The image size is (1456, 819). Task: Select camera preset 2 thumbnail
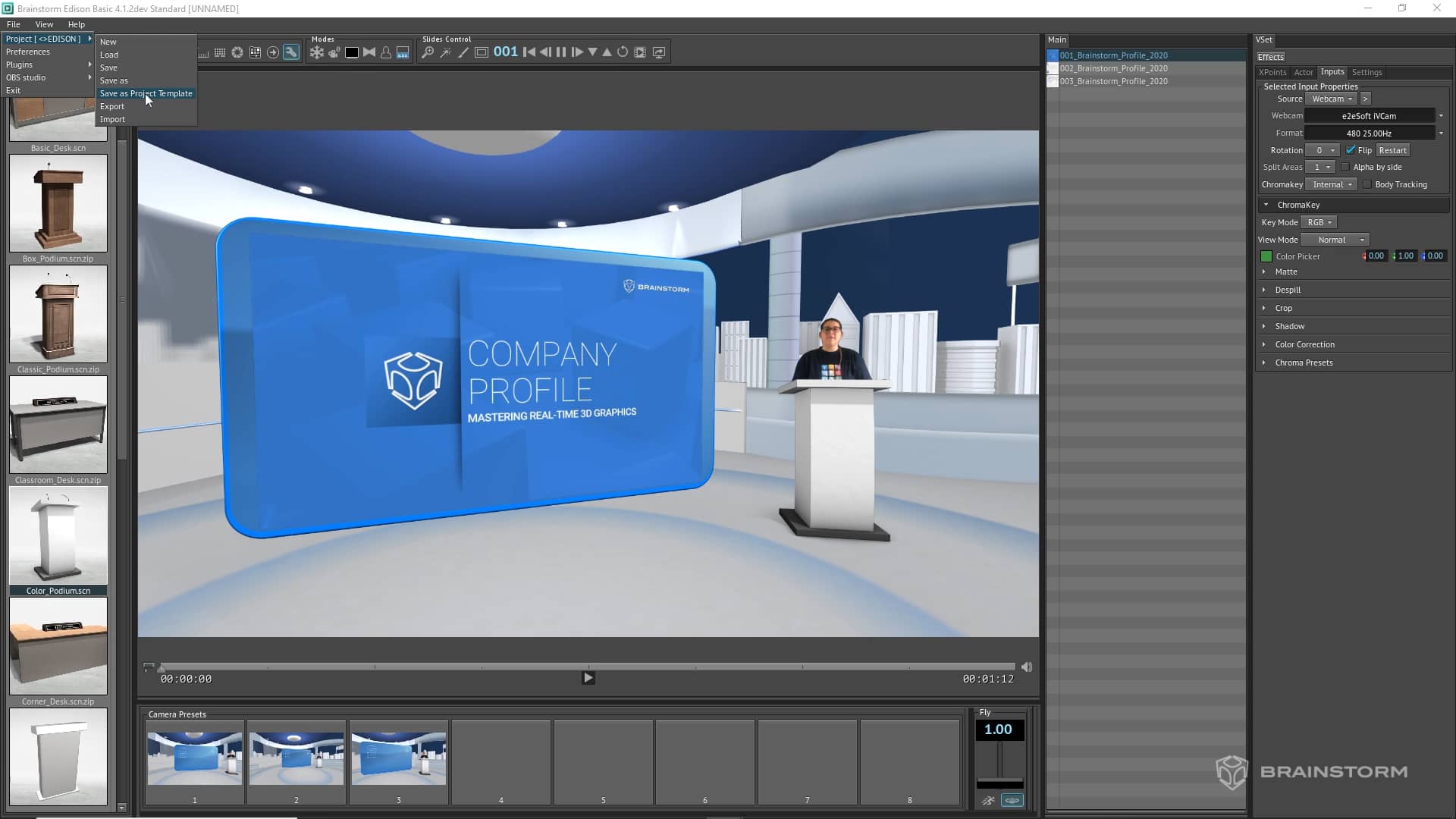point(297,758)
